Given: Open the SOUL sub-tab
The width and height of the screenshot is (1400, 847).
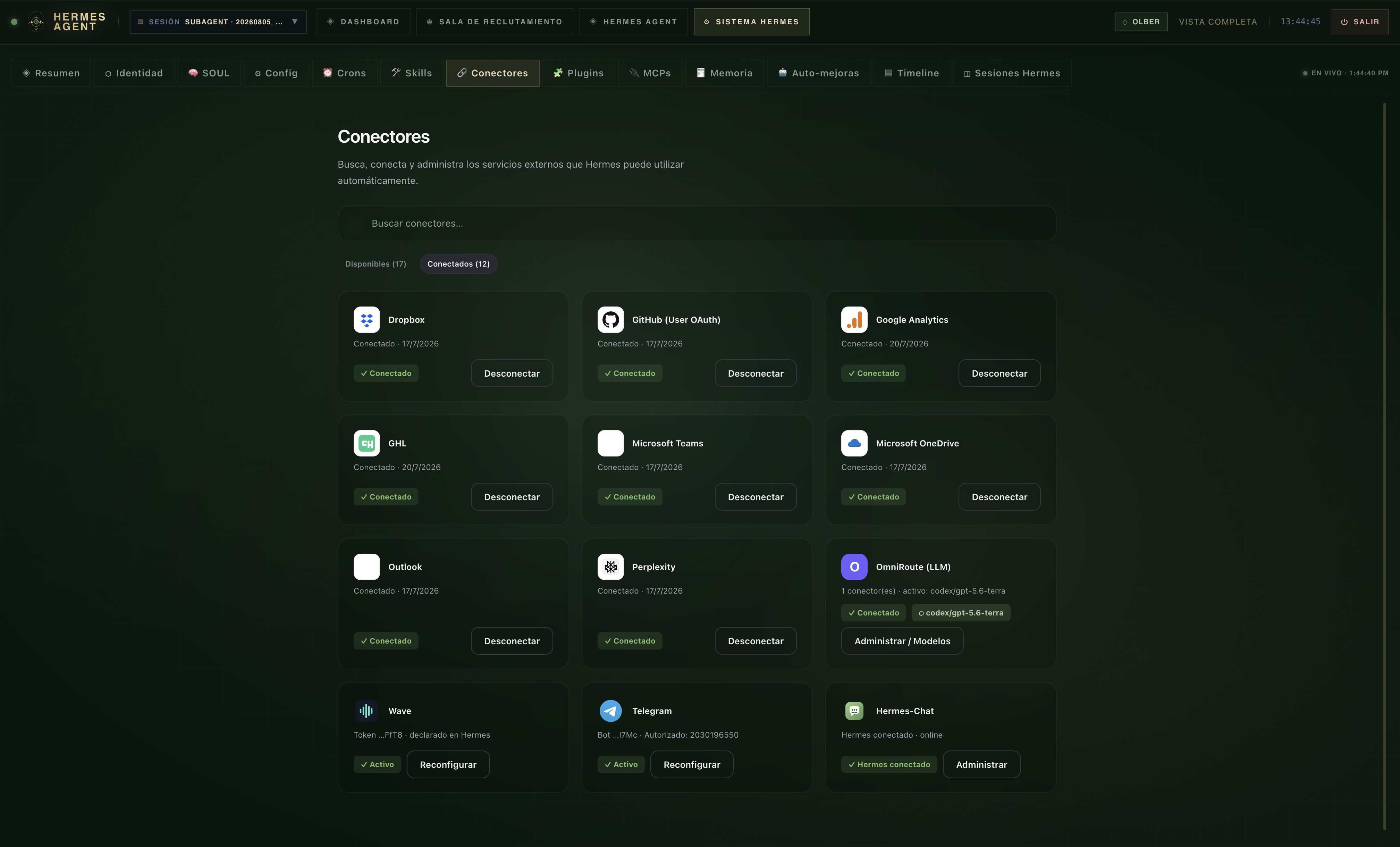Looking at the screenshot, I should 209,73.
